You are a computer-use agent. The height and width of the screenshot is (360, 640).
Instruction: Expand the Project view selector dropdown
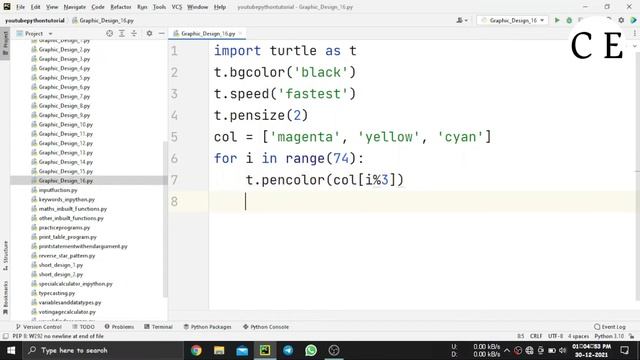point(34,33)
